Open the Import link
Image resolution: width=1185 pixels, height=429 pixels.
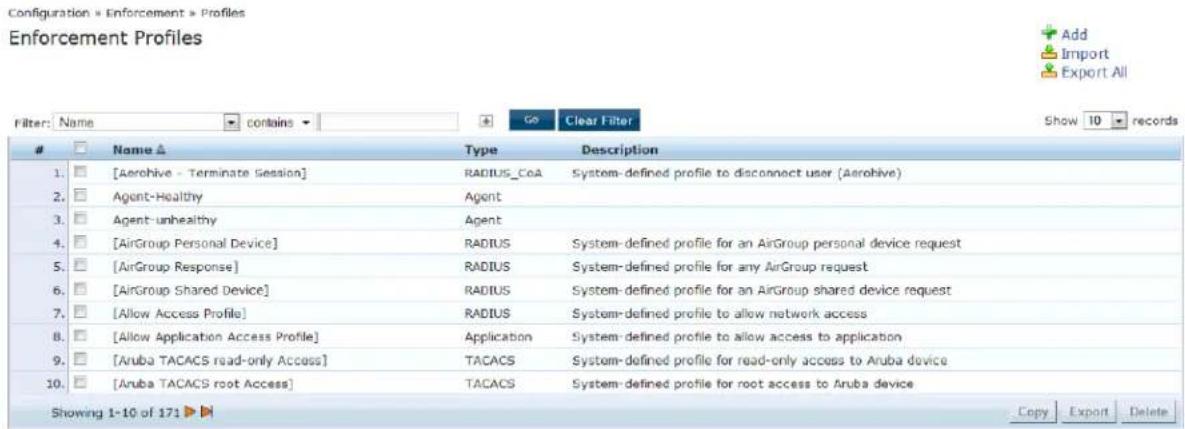1084,54
